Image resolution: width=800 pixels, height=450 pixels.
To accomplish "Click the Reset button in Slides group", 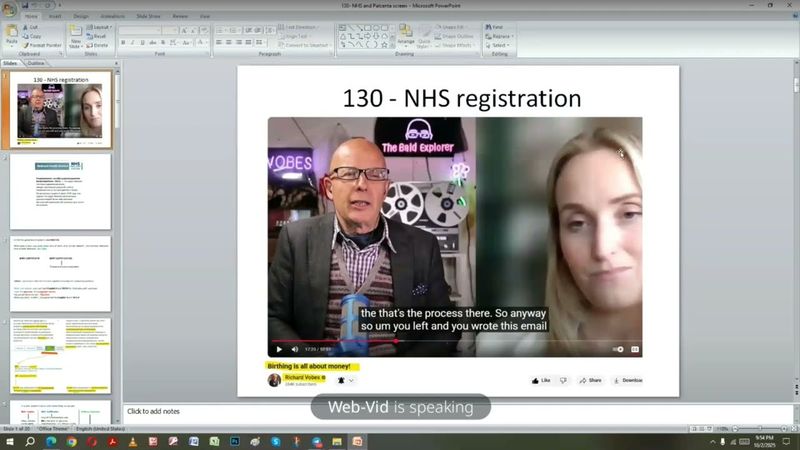I will [x=99, y=36].
